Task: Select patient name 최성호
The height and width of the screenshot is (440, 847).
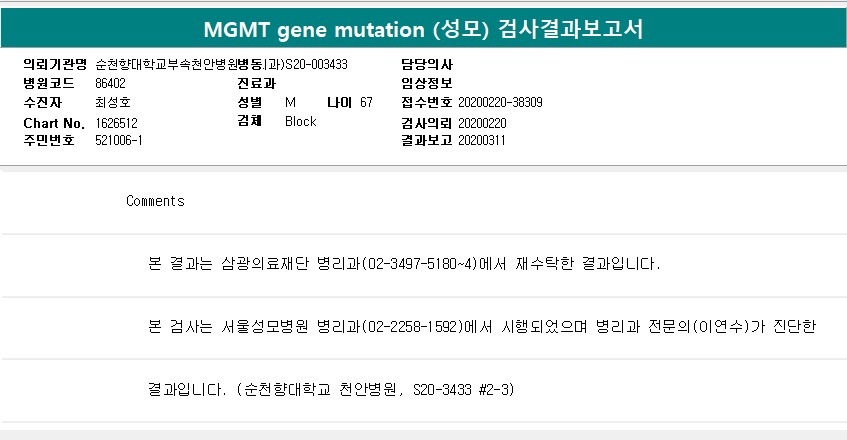Action: 113,102
